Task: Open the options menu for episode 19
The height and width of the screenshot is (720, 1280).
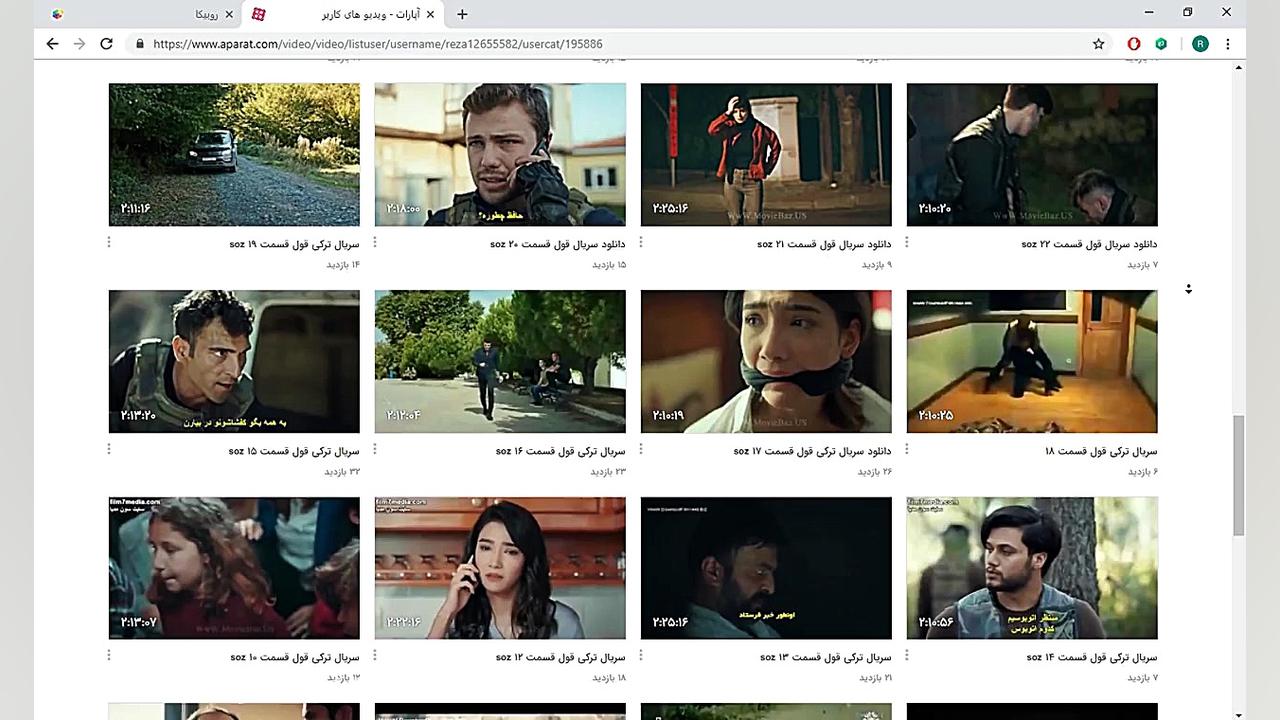Action: tap(108, 243)
